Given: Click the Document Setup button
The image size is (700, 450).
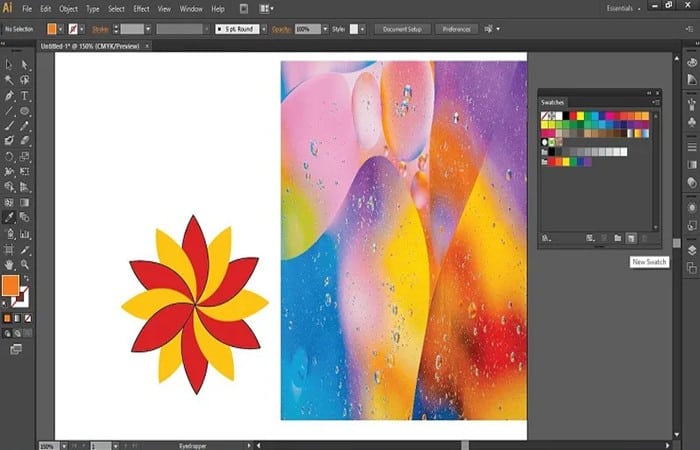Looking at the screenshot, I should [x=404, y=29].
